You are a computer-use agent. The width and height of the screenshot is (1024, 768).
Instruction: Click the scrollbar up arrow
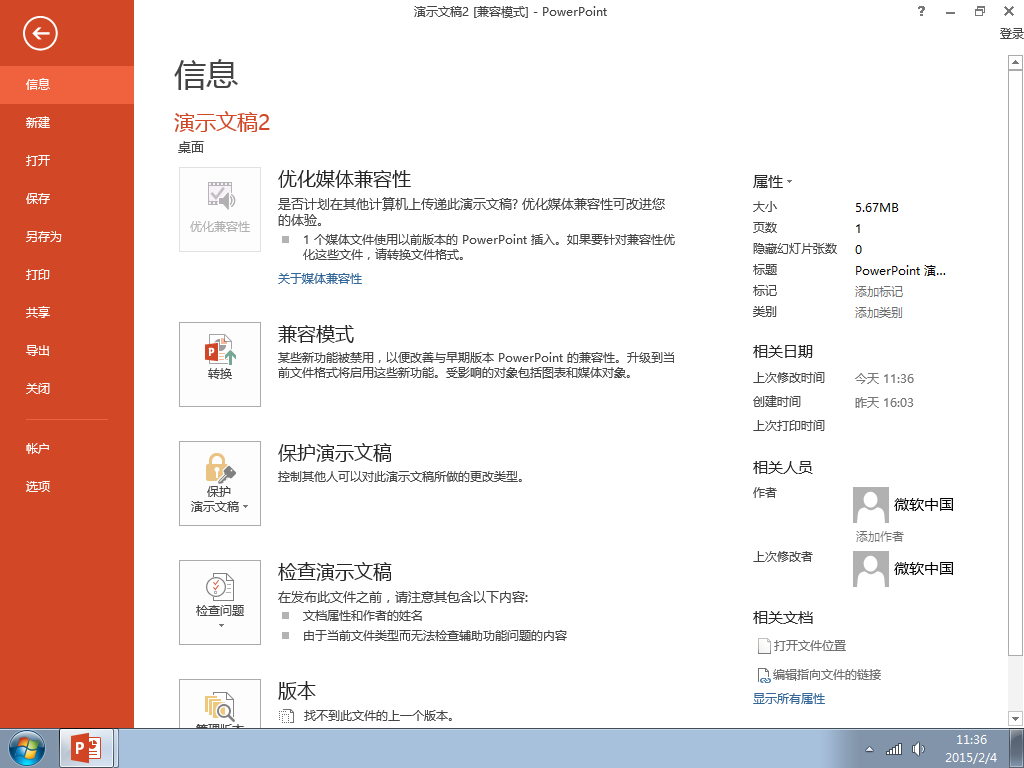1015,63
